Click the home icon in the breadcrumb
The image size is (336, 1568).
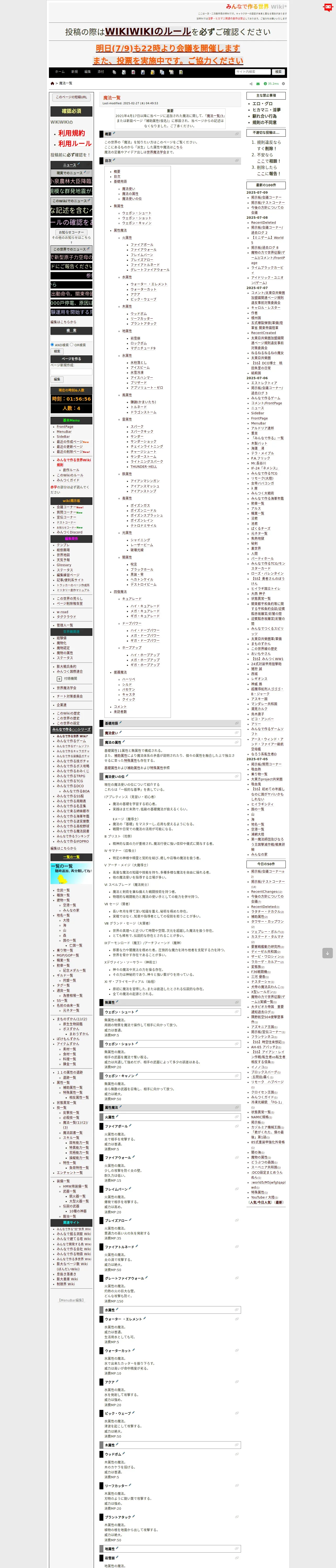(52, 83)
